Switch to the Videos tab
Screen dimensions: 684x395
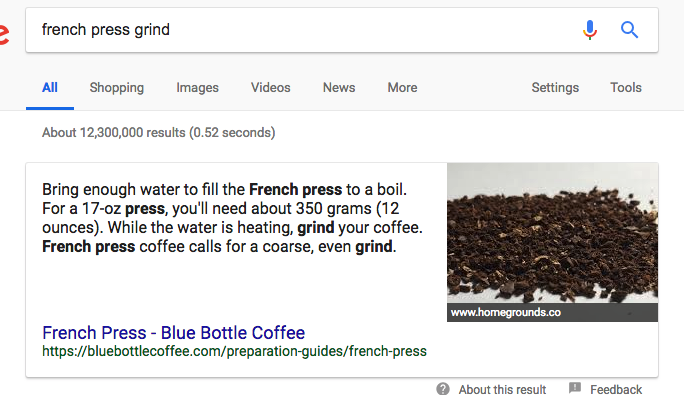[270, 88]
